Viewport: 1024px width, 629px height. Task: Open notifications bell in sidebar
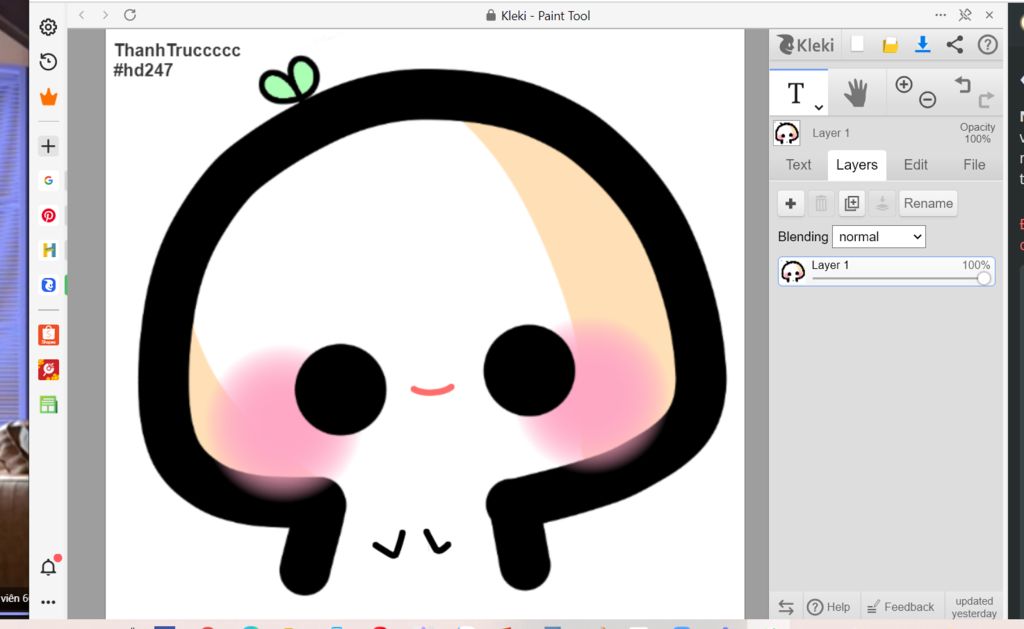[x=48, y=567]
